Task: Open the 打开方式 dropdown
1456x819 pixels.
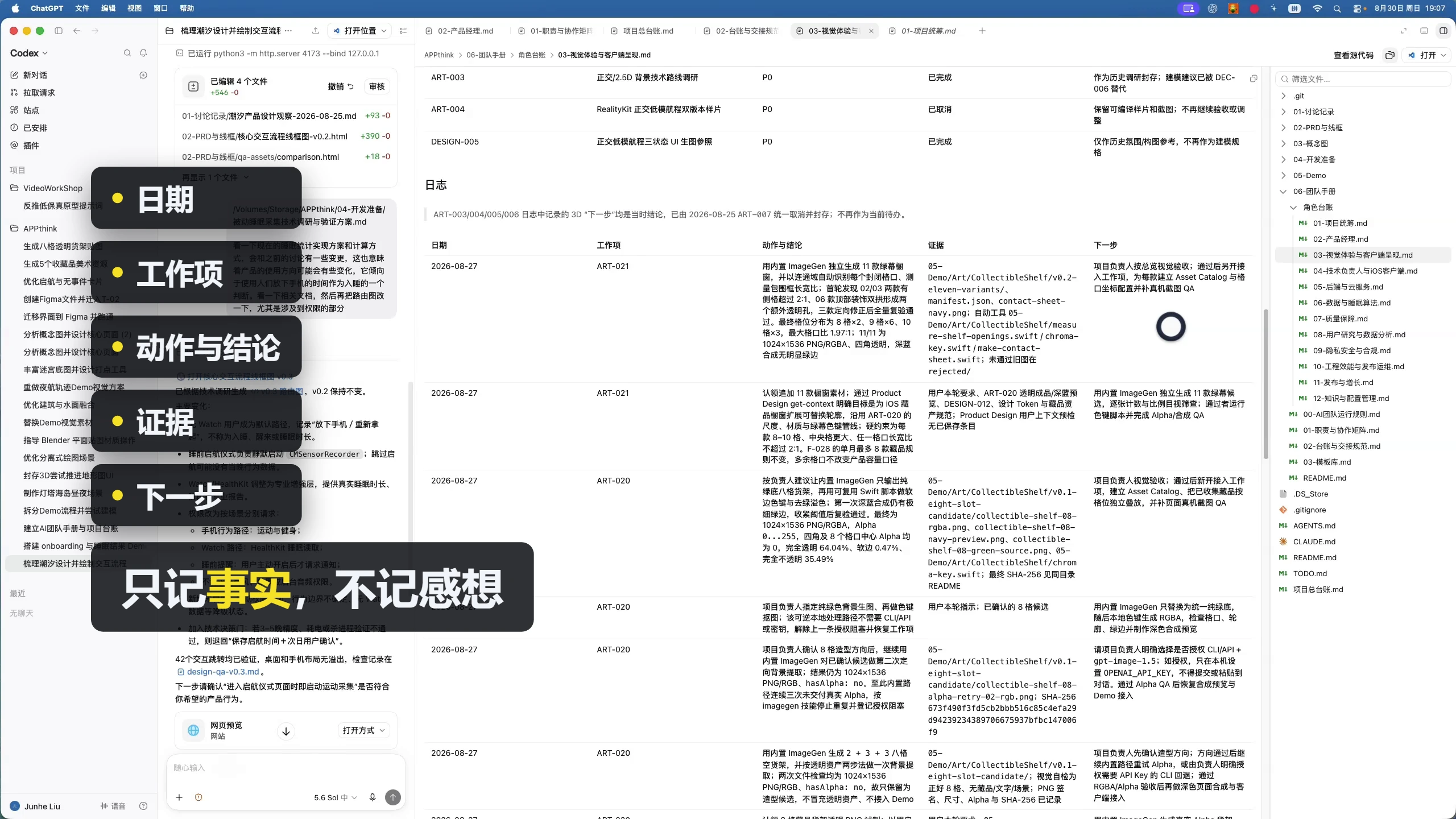Action: [x=364, y=730]
